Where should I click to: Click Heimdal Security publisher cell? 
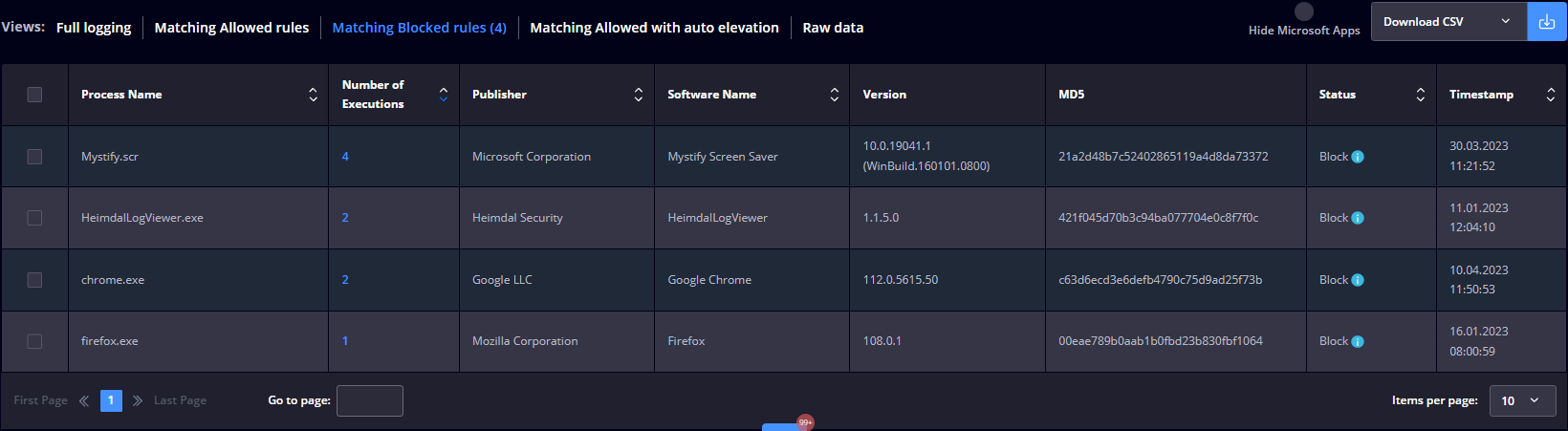click(517, 218)
